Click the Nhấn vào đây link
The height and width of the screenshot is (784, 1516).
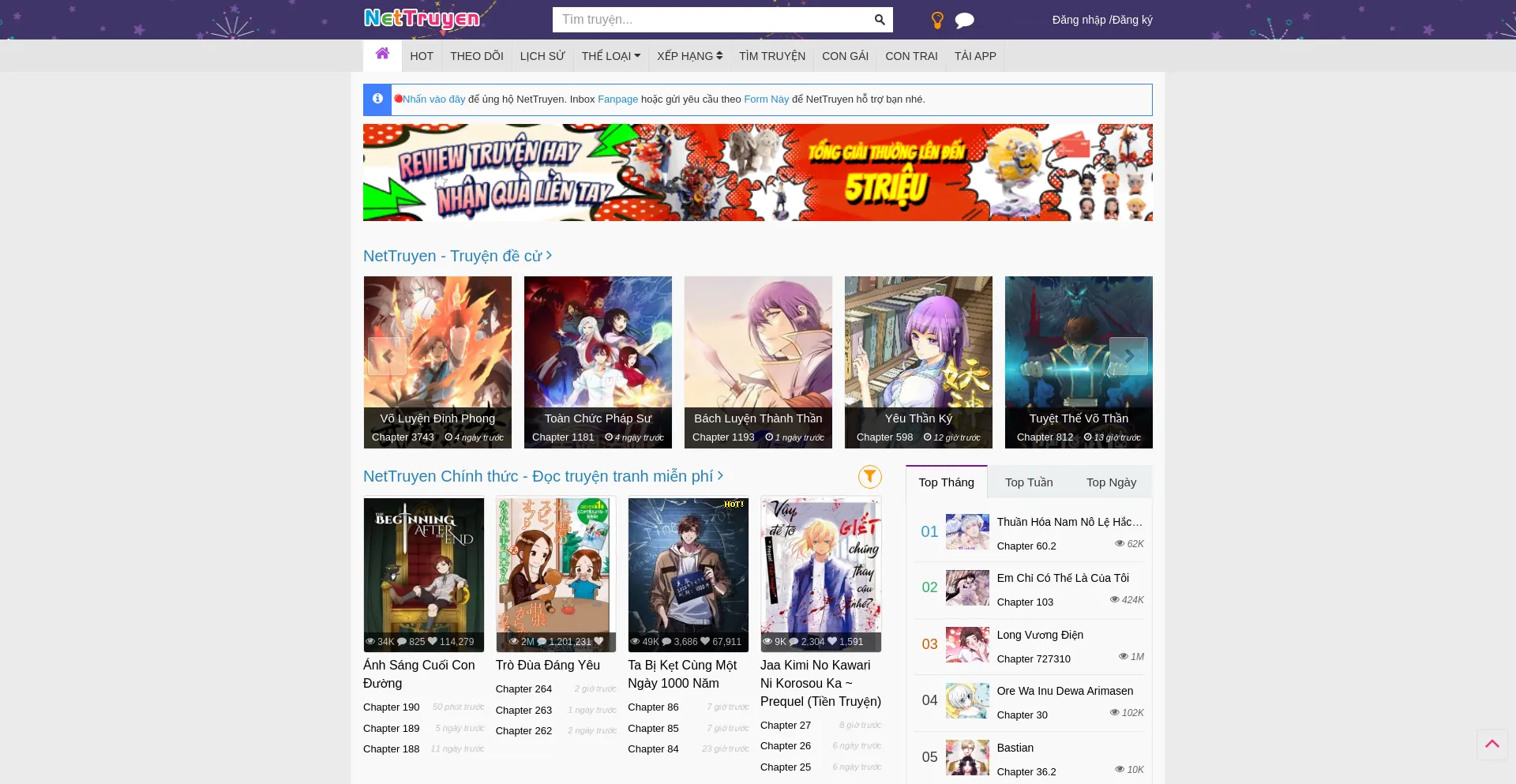tap(433, 99)
